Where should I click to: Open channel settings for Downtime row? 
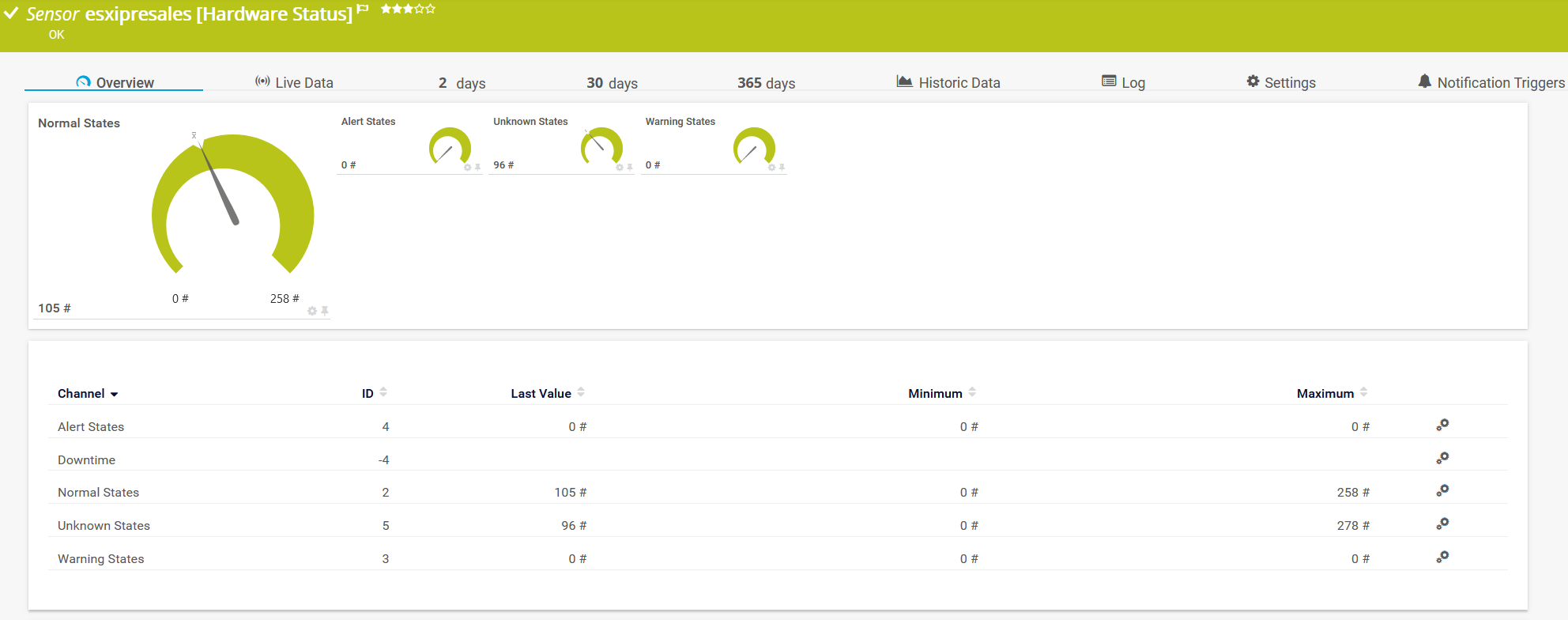click(x=1442, y=459)
